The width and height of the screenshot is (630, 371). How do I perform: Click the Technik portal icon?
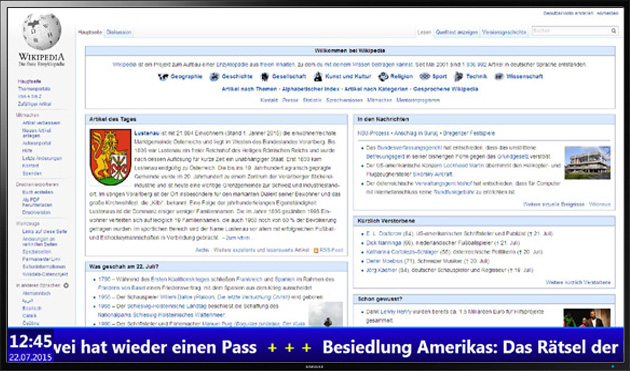[458, 76]
